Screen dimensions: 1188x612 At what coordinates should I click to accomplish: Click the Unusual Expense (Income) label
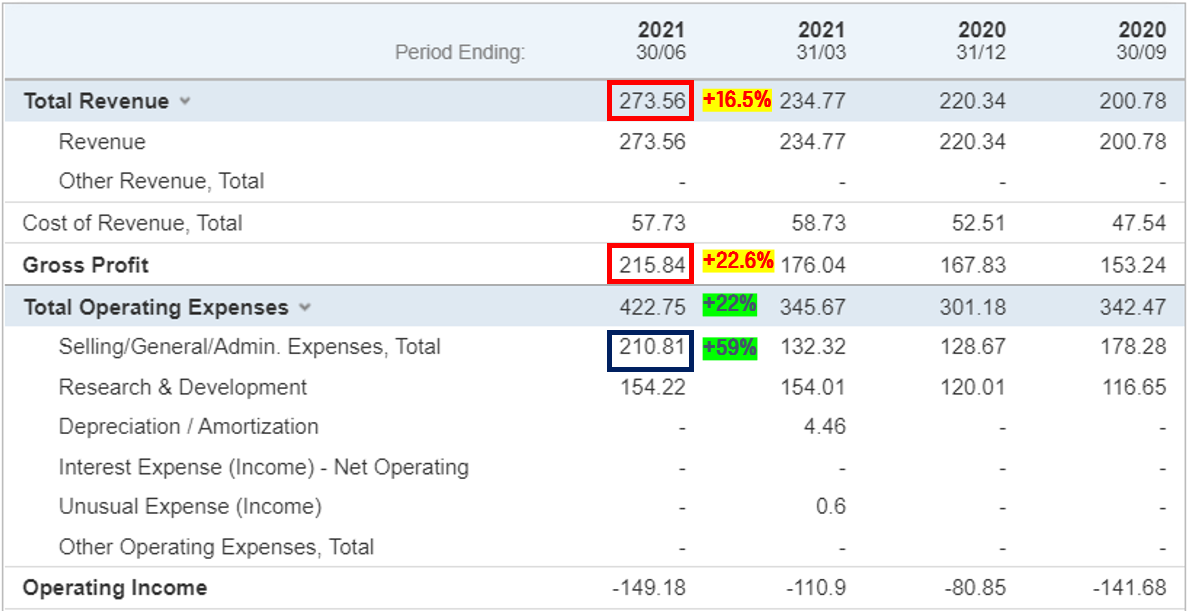pos(190,507)
